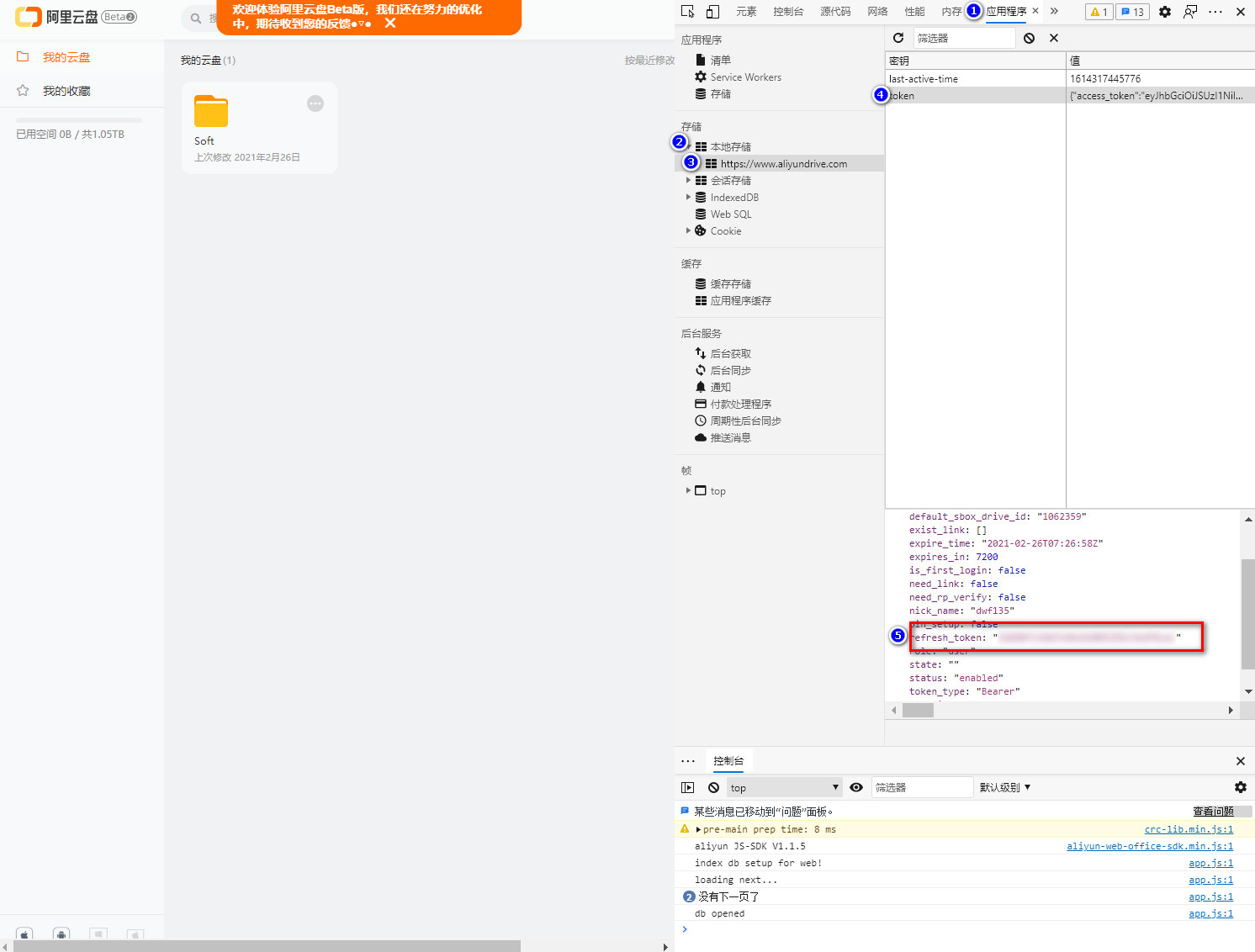Viewport: 1255px width, 952px height.
Task: Expand the Cookie tree node
Action: coord(688,230)
